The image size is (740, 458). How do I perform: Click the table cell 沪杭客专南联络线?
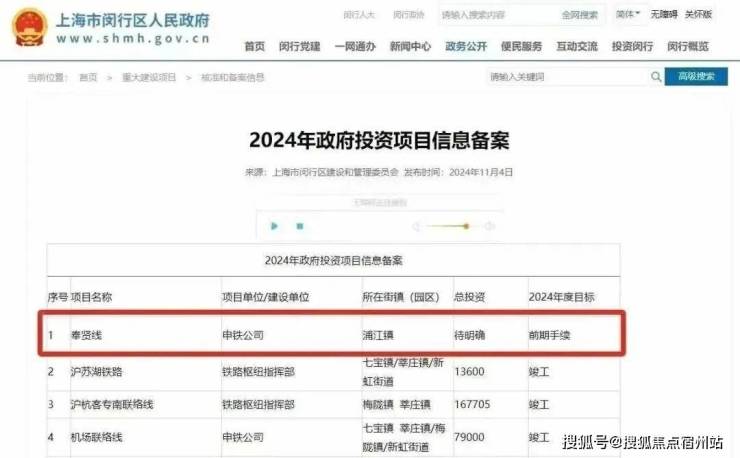coord(112,405)
